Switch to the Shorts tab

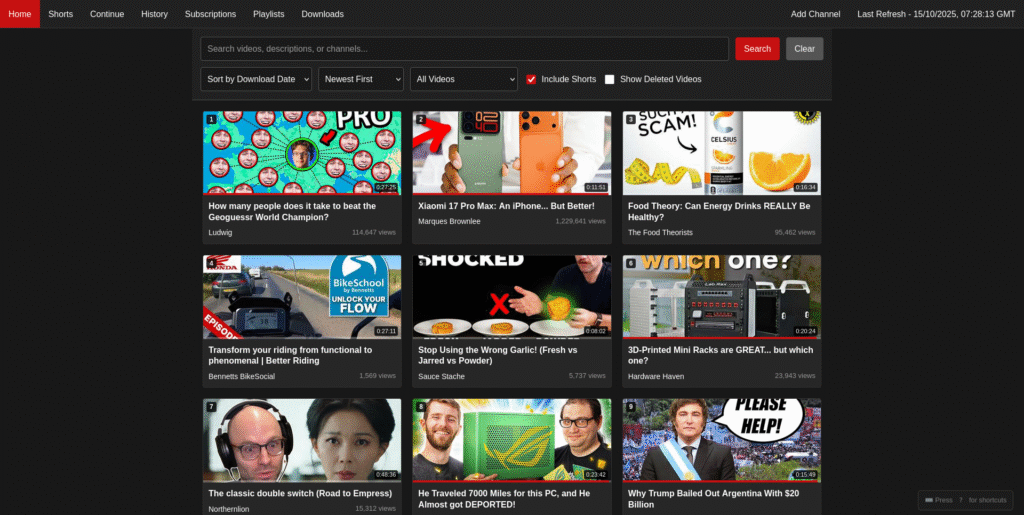[61, 14]
